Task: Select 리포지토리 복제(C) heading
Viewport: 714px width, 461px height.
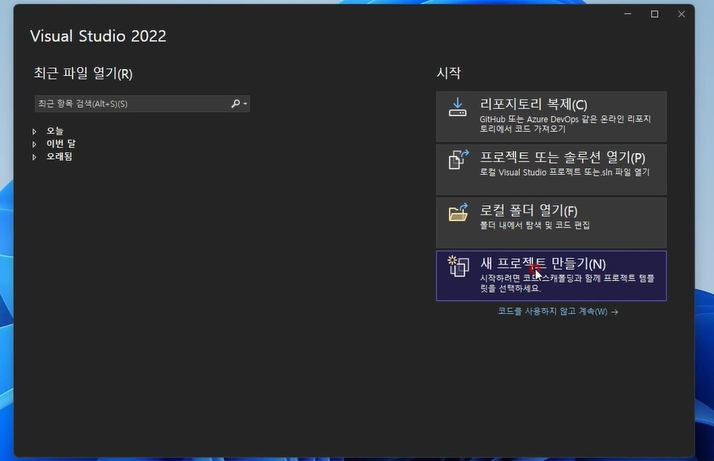Action: pyautogui.click(x=533, y=104)
